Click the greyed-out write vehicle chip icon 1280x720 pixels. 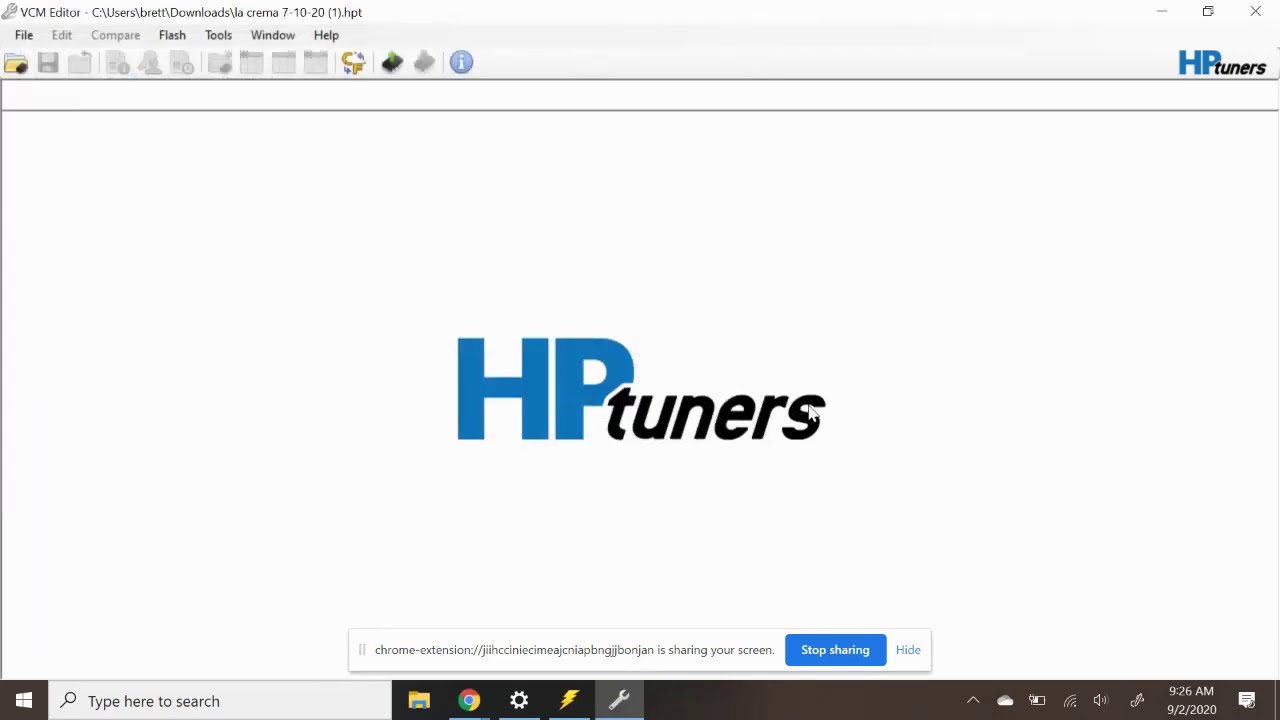pyautogui.click(x=424, y=63)
